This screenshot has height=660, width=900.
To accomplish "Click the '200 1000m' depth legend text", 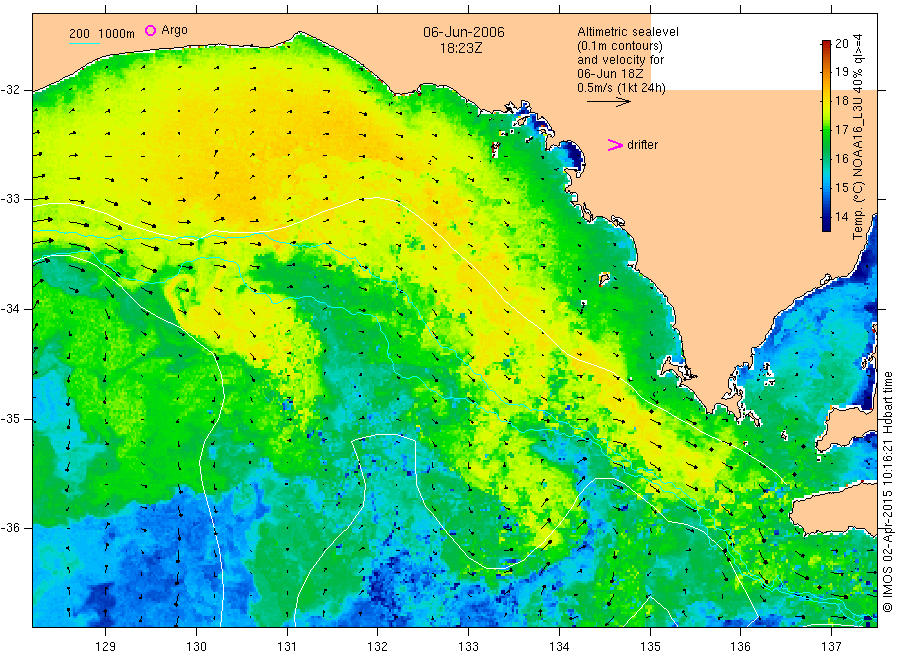I will click(102, 34).
